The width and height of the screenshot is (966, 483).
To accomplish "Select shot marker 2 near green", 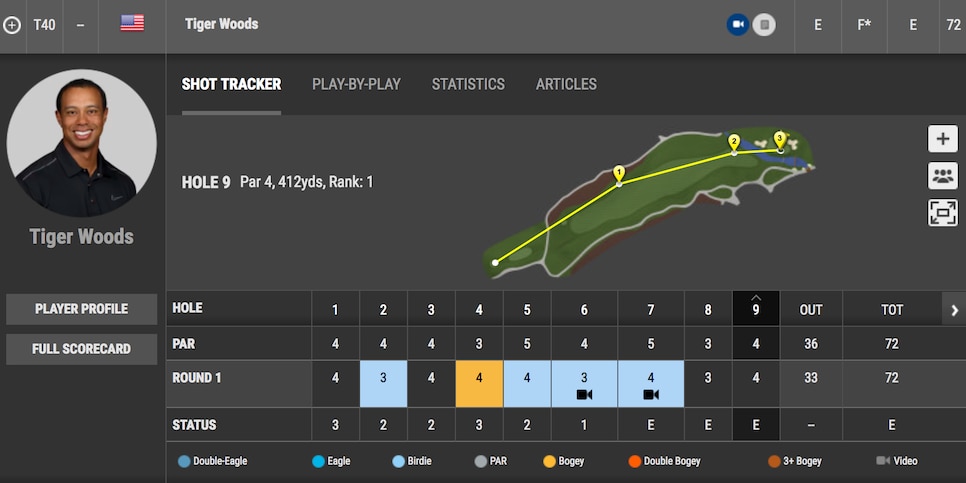I will click(x=734, y=143).
